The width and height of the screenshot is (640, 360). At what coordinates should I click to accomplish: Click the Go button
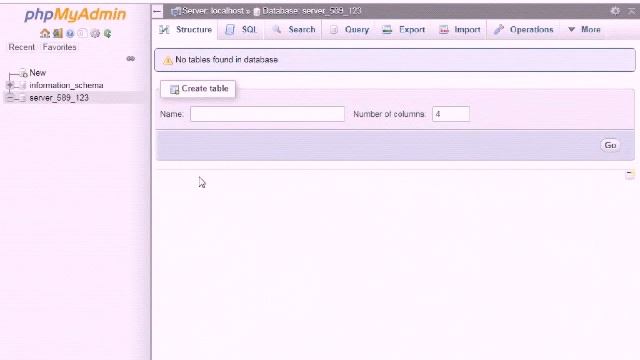610,145
